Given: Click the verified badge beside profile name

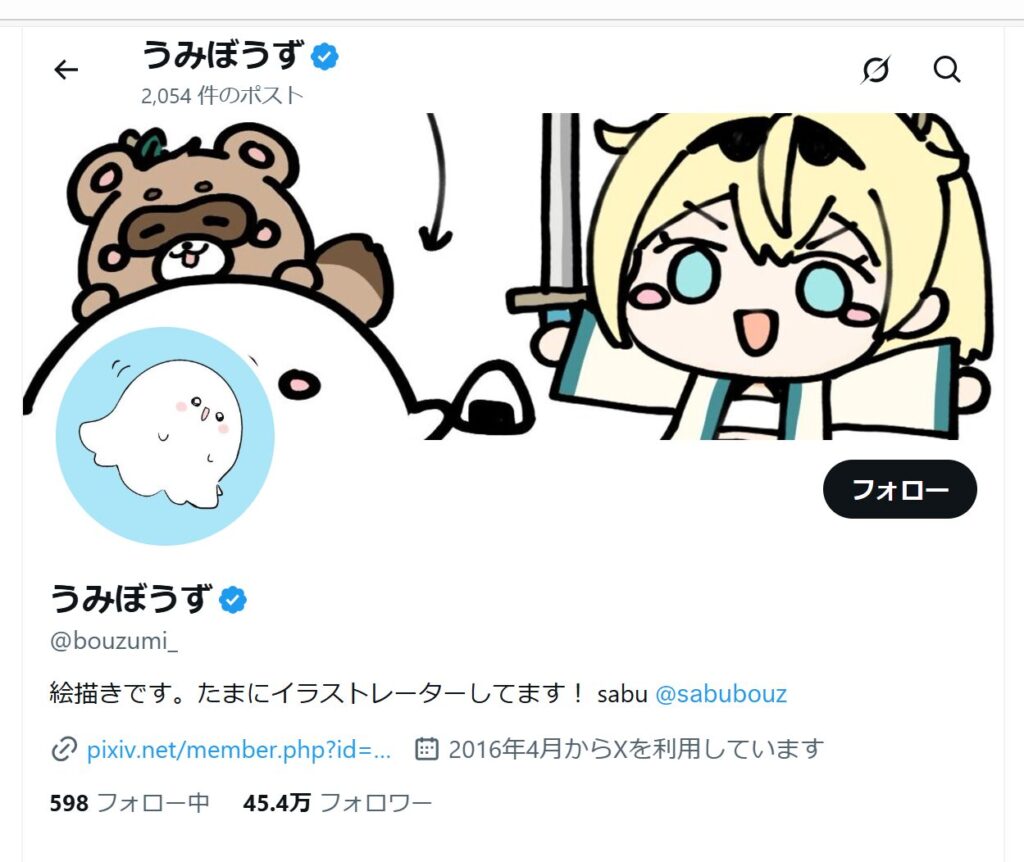Looking at the screenshot, I should (x=233, y=599).
